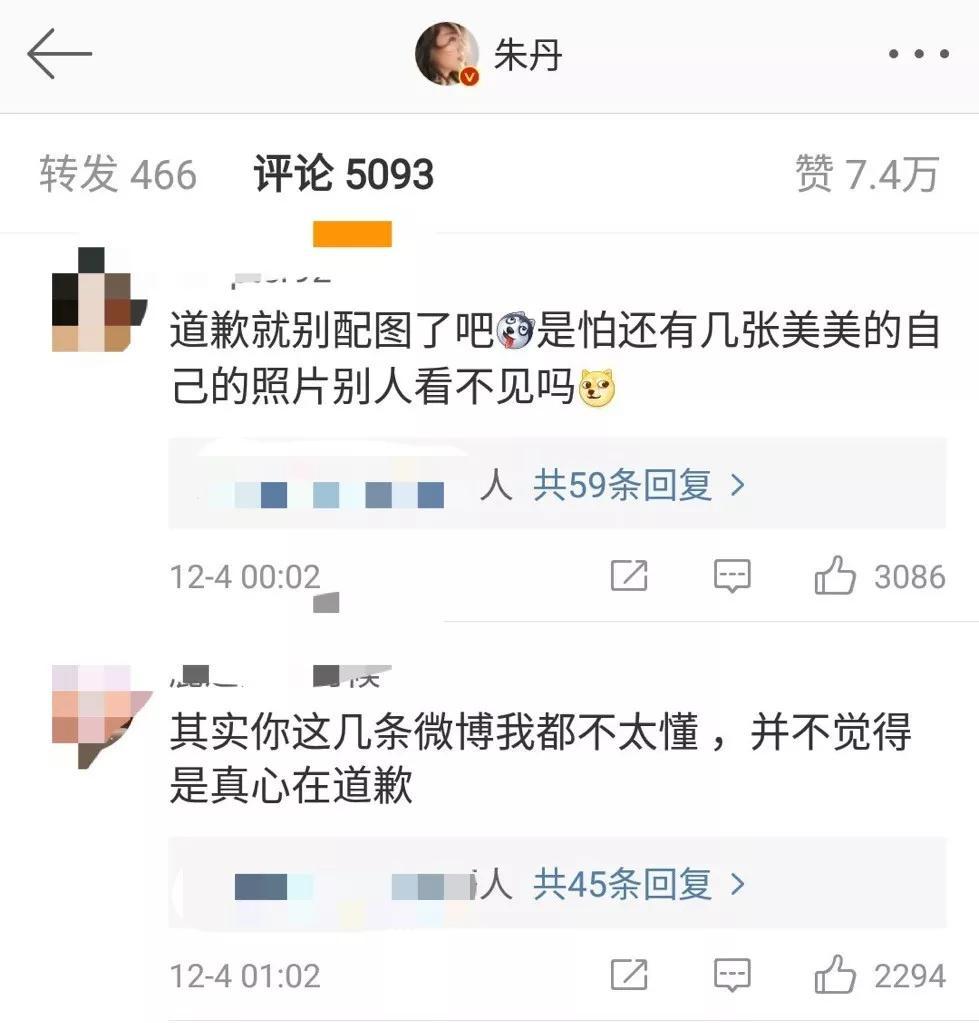This screenshot has width=979, height=1023.
Task: Switch to the 转发 466 tab
Action: (x=118, y=174)
